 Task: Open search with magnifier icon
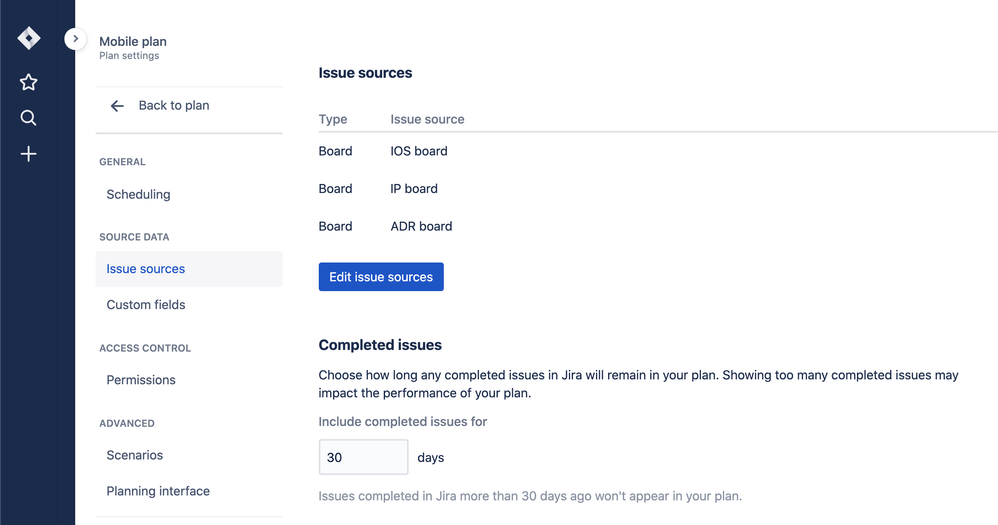(x=29, y=118)
